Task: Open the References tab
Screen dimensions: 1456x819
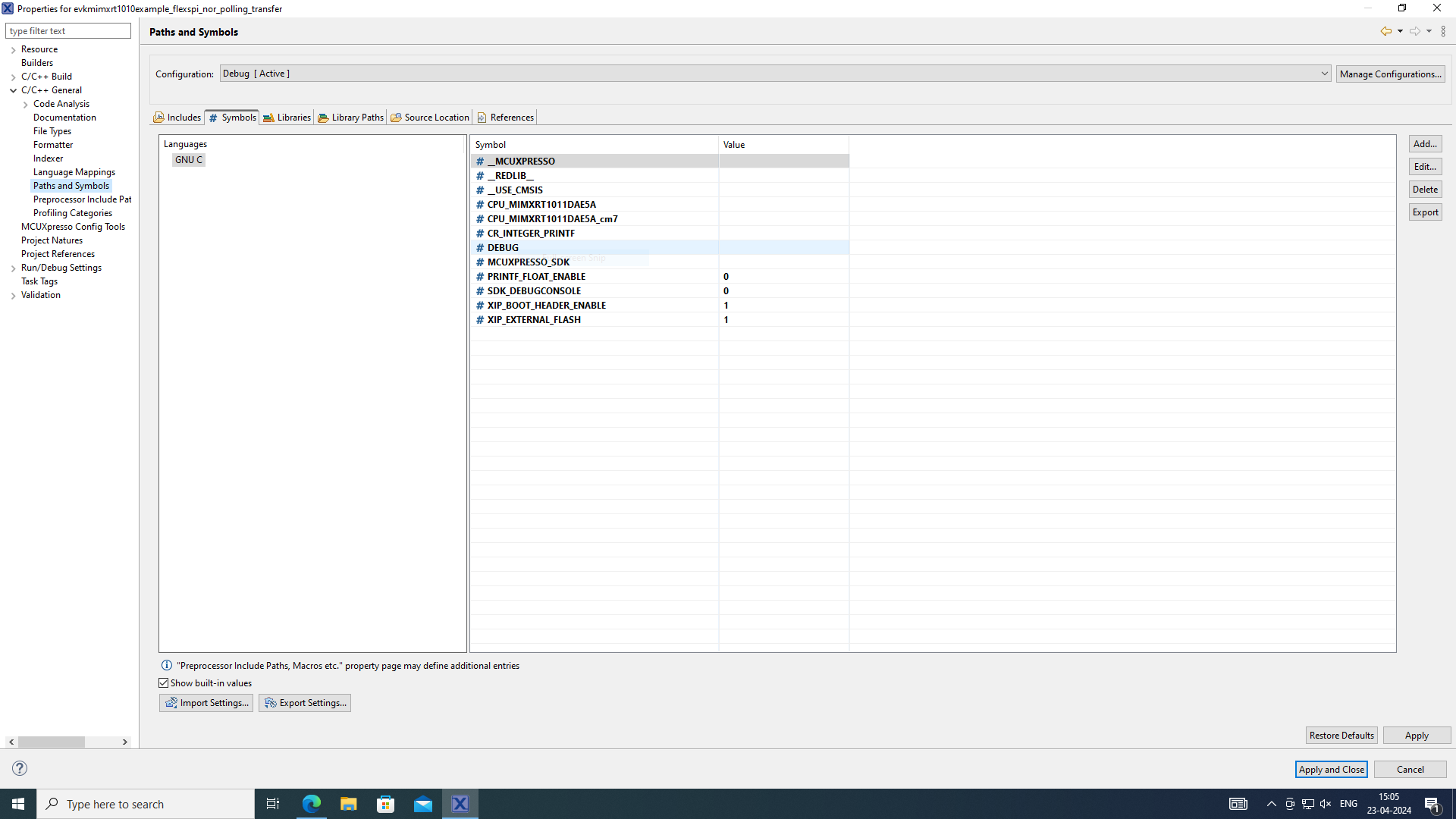Action: click(510, 117)
